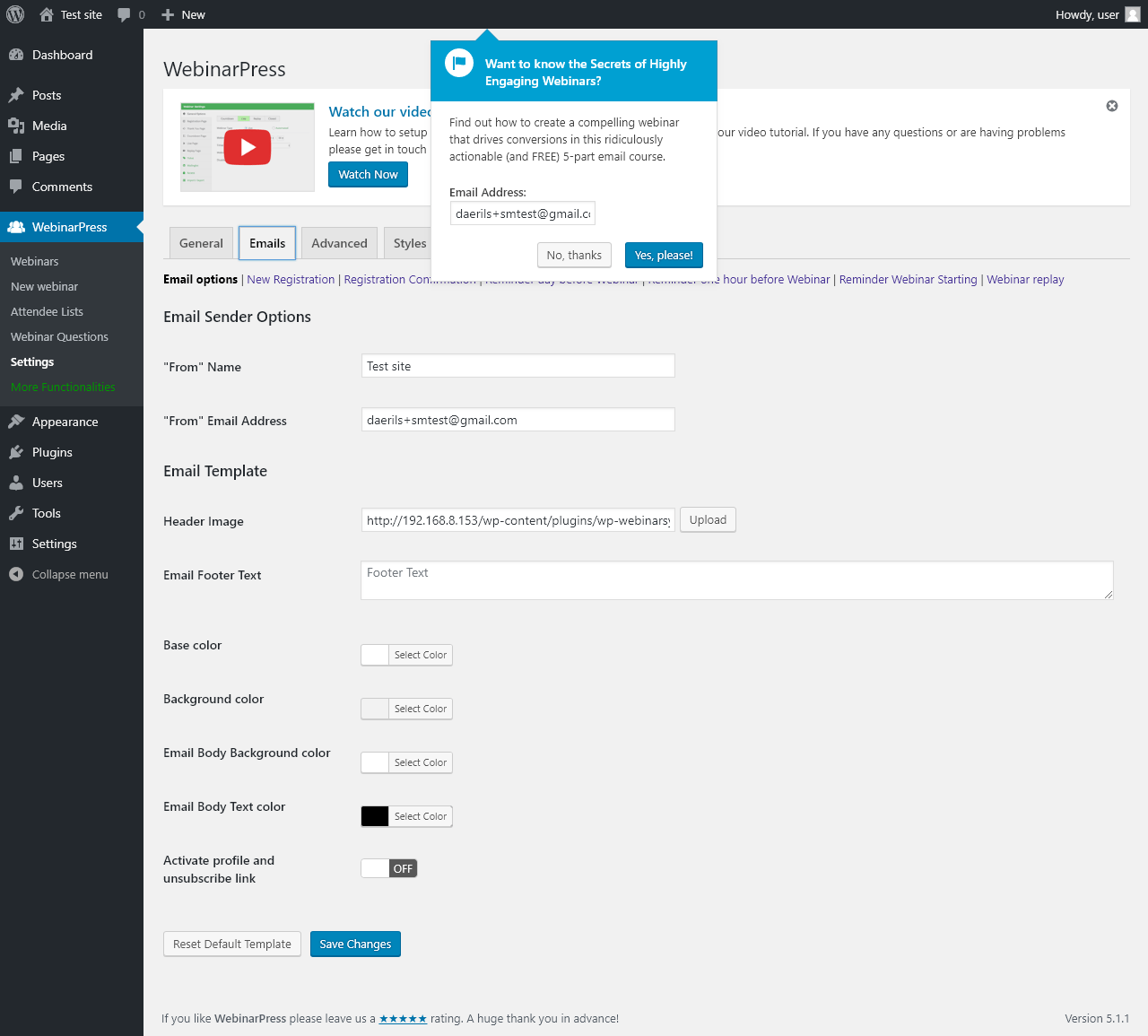Switch to the Emails tab

(267, 243)
